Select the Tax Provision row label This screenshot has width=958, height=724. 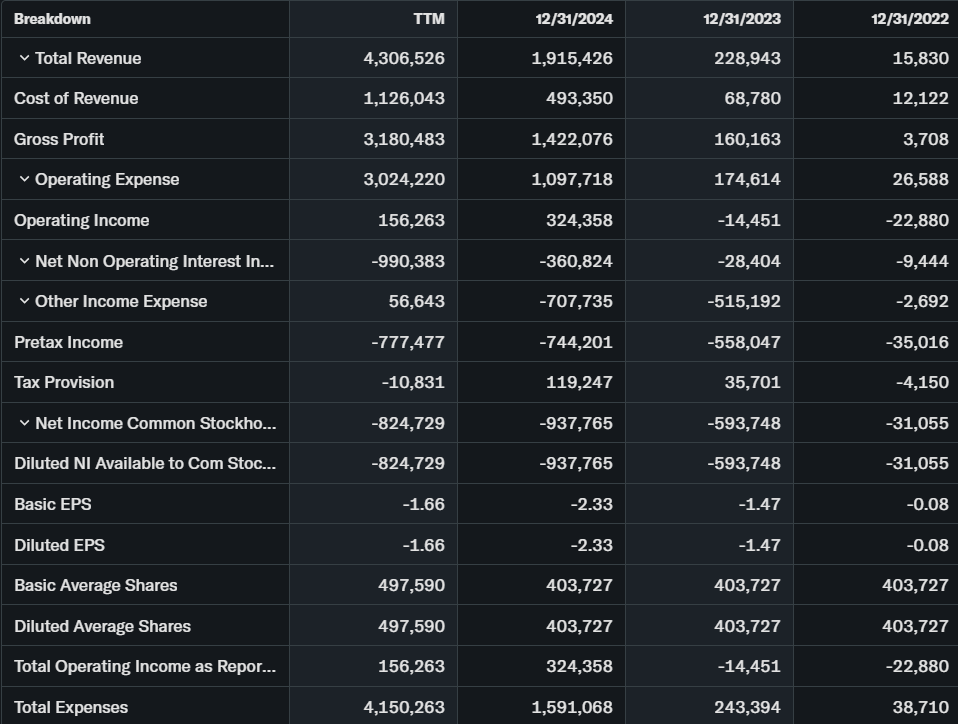pyautogui.click(x=64, y=382)
